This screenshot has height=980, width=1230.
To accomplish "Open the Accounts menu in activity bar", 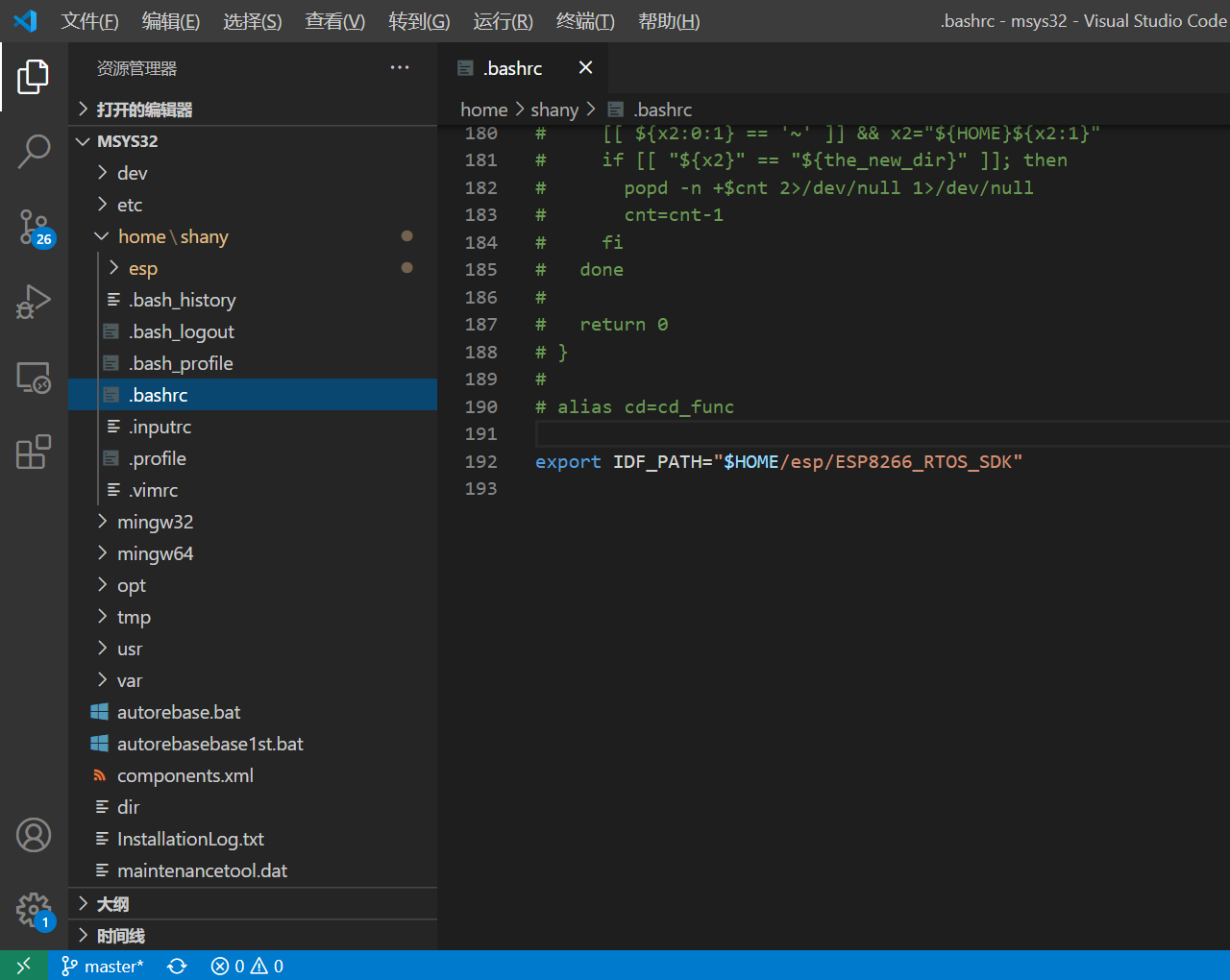I will tap(34, 835).
